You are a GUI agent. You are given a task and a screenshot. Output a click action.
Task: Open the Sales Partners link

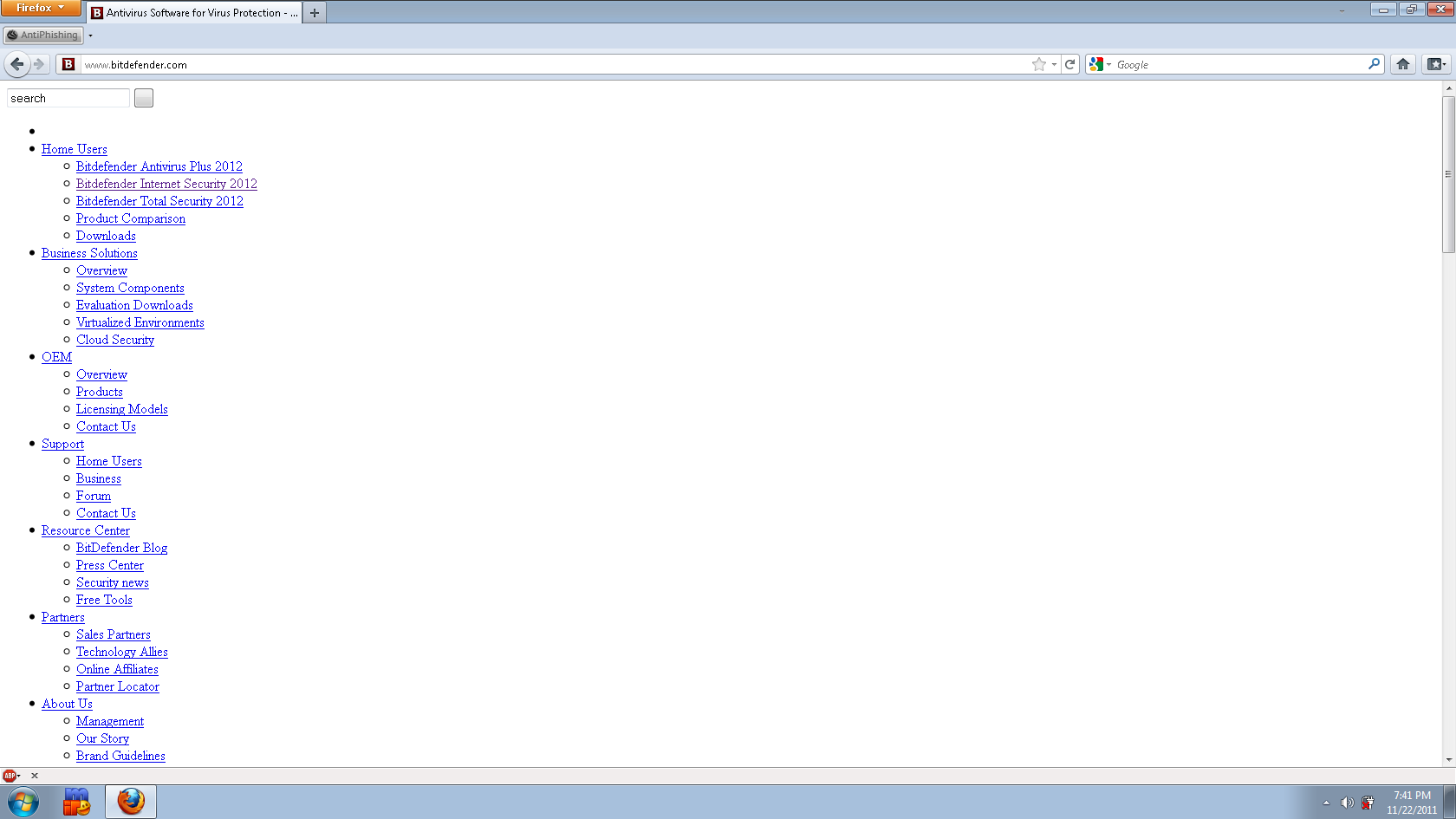114,634
